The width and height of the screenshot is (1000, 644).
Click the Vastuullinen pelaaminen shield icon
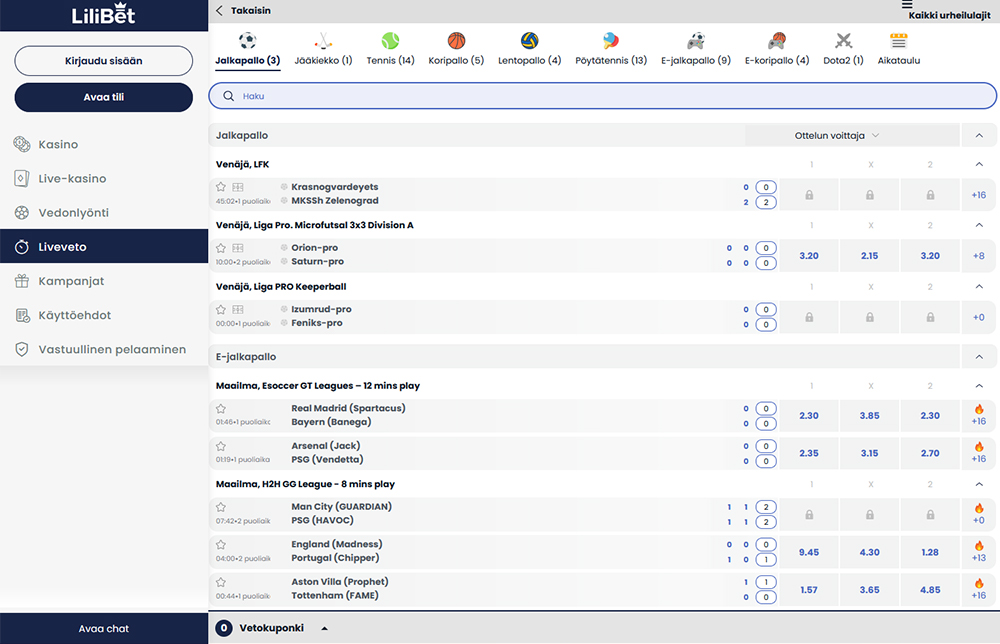(22, 349)
